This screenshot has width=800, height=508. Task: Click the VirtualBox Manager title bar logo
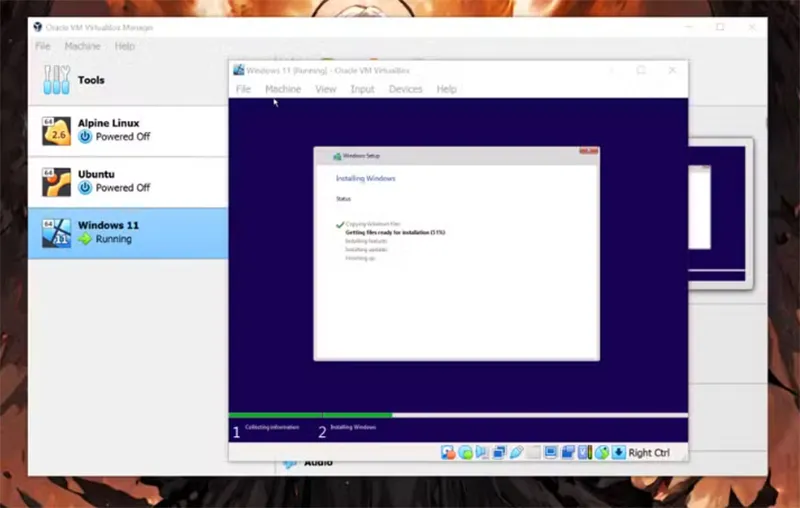(x=38, y=27)
